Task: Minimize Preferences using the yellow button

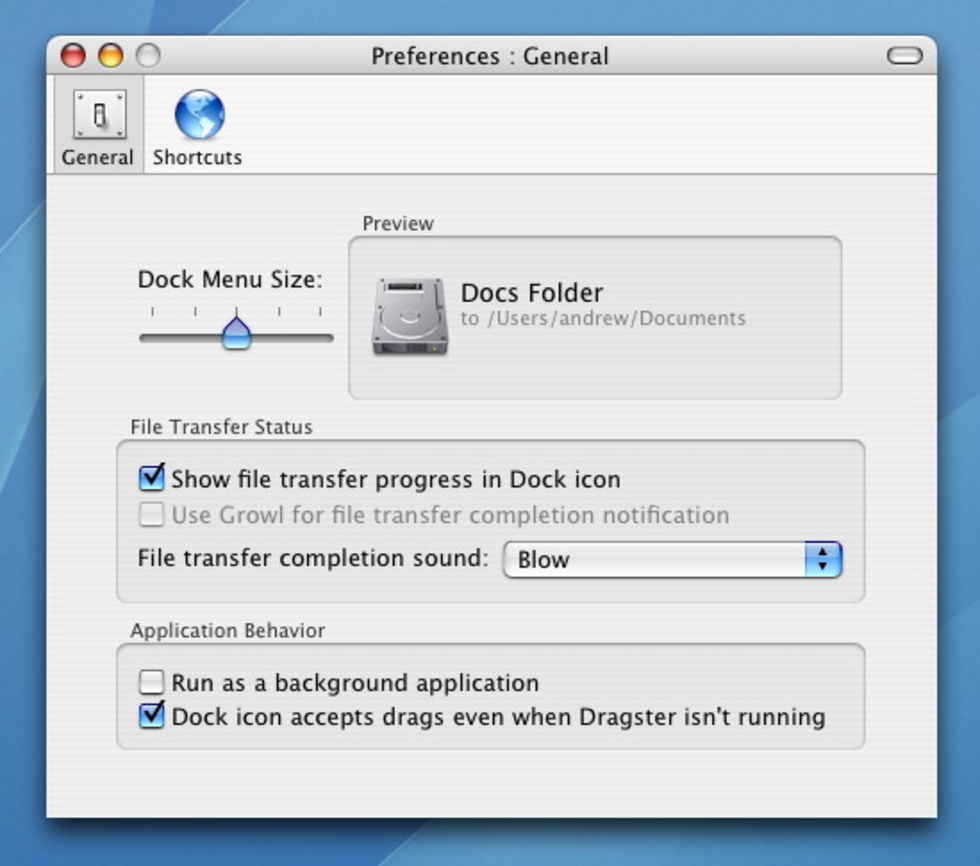Action: tap(110, 56)
